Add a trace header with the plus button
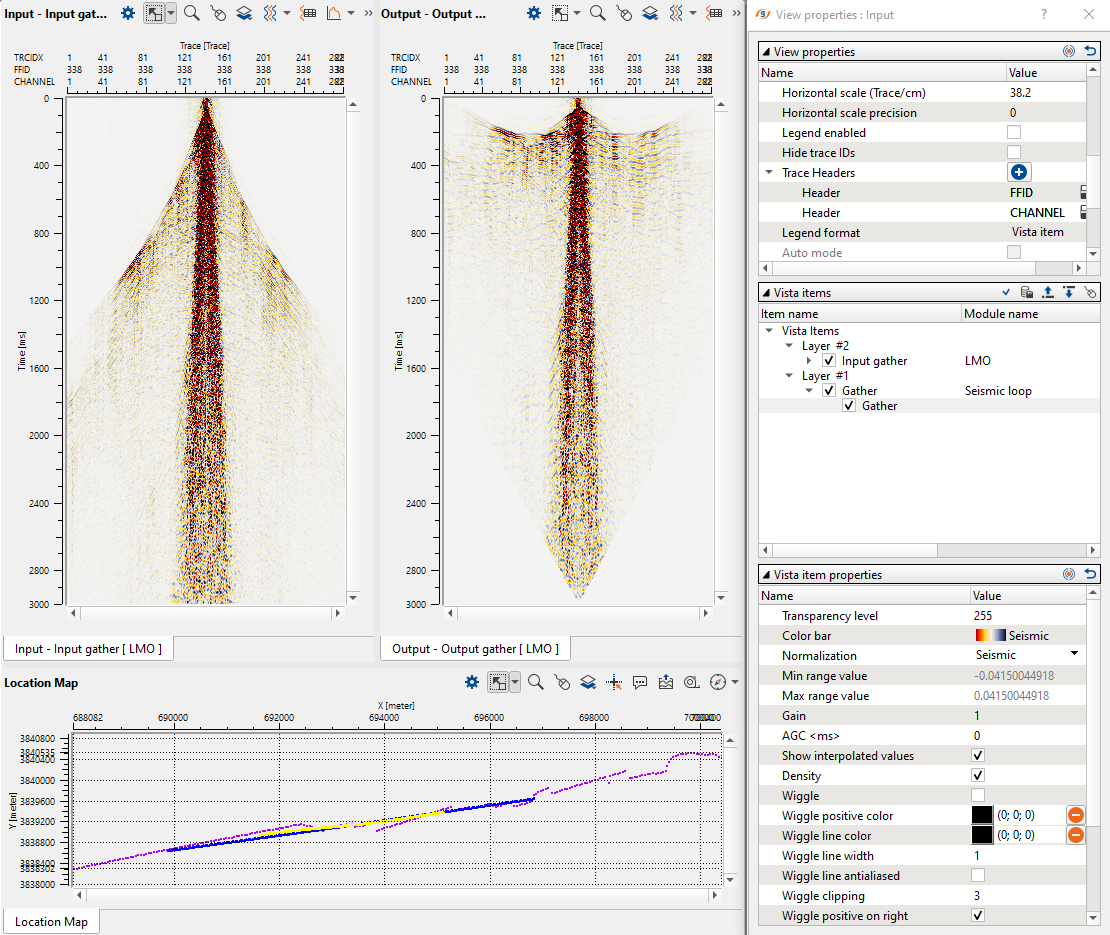 (1019, 173)
